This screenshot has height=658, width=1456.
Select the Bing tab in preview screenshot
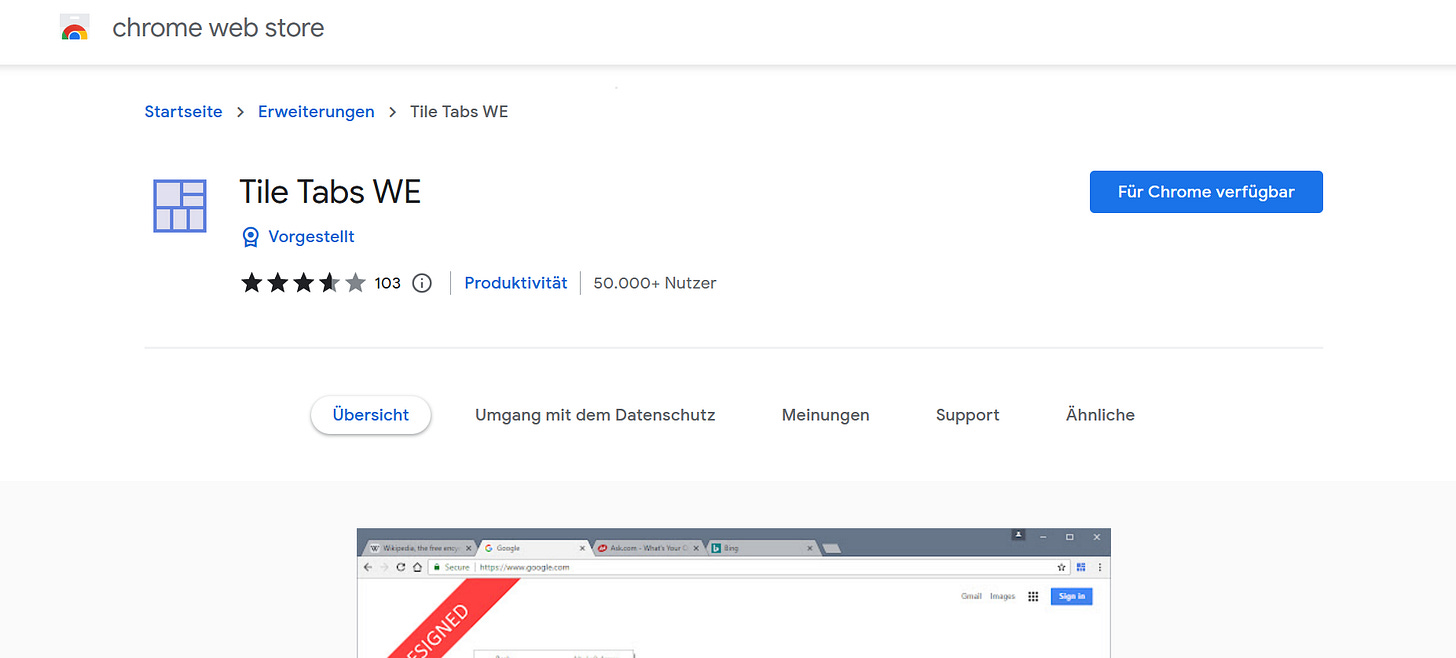(762, 548)
